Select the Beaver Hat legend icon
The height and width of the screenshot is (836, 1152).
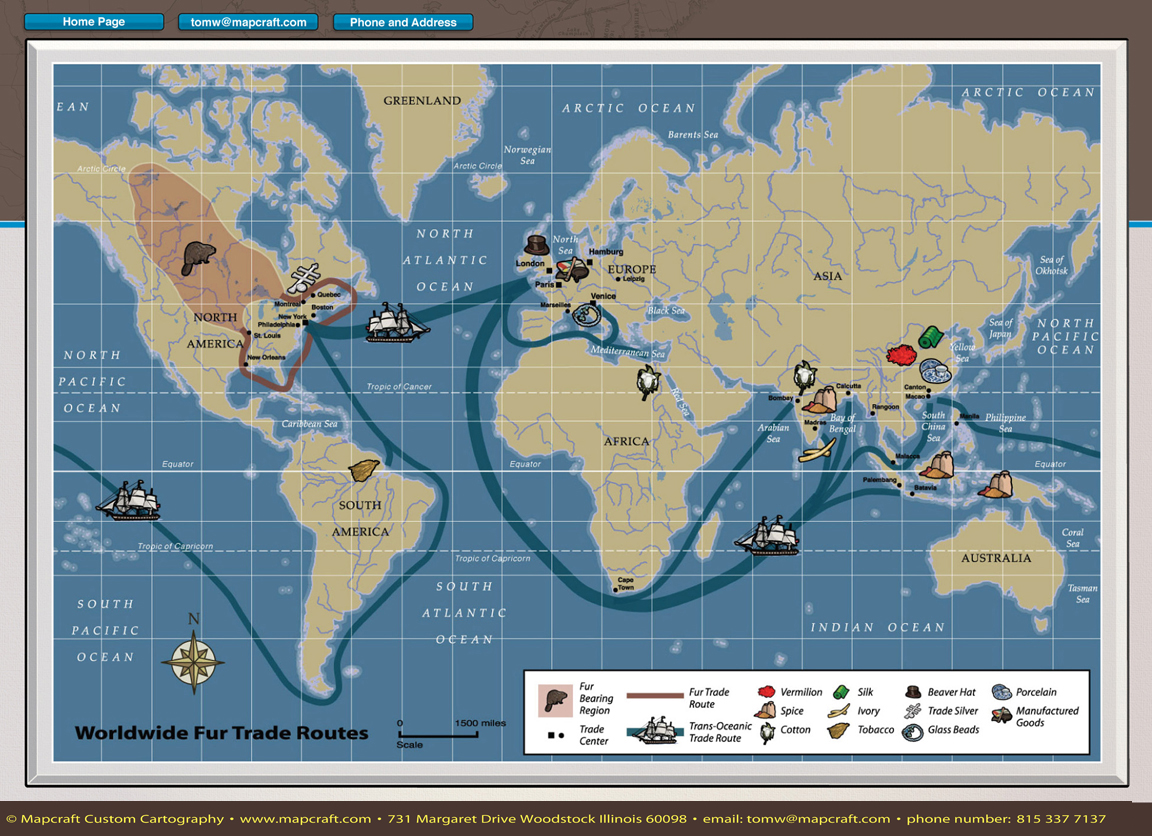913,692
